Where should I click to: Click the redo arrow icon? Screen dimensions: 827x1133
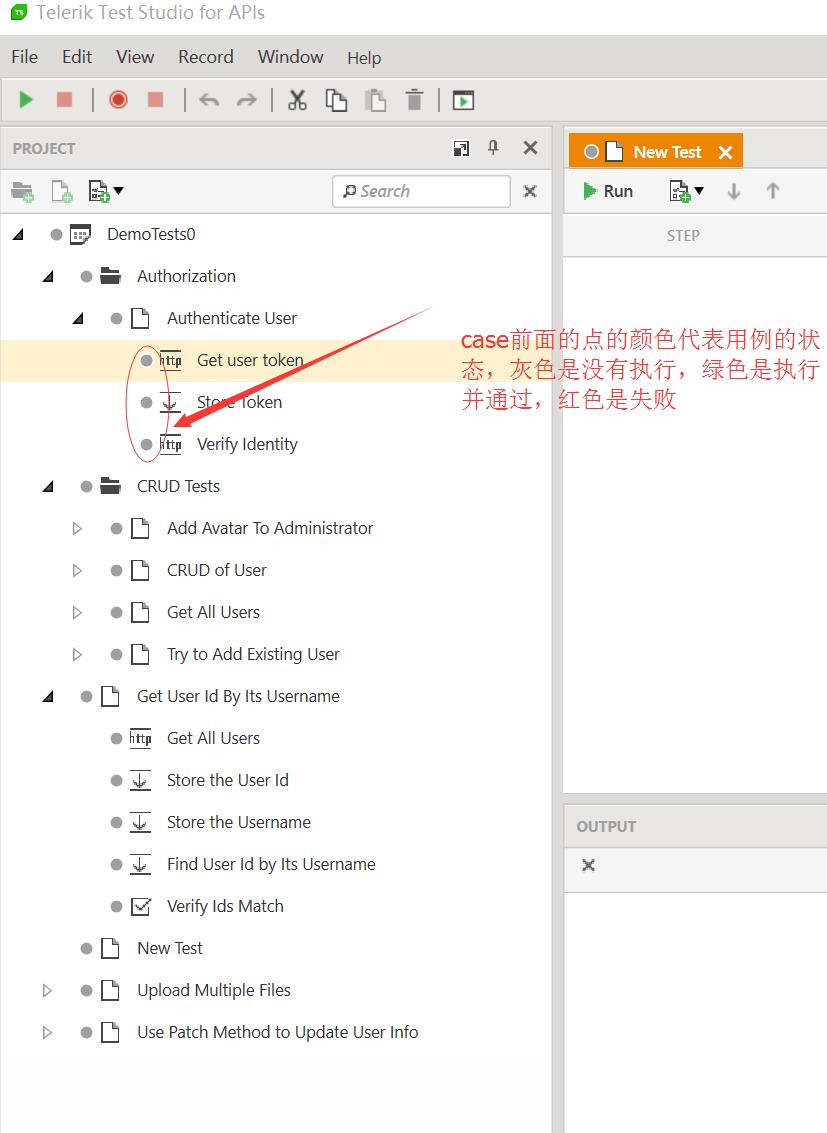247,100
